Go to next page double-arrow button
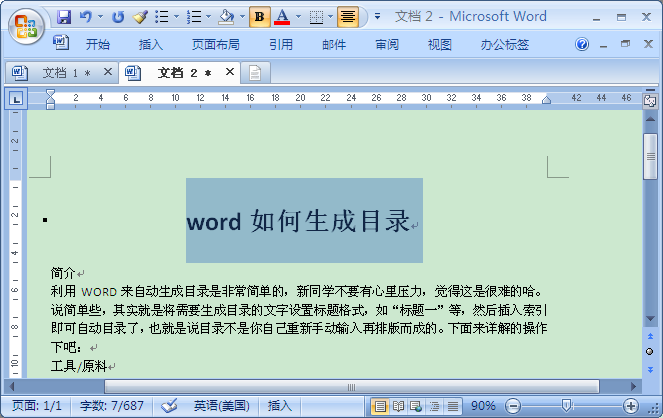Screen dimensions: 663x418 650,370
